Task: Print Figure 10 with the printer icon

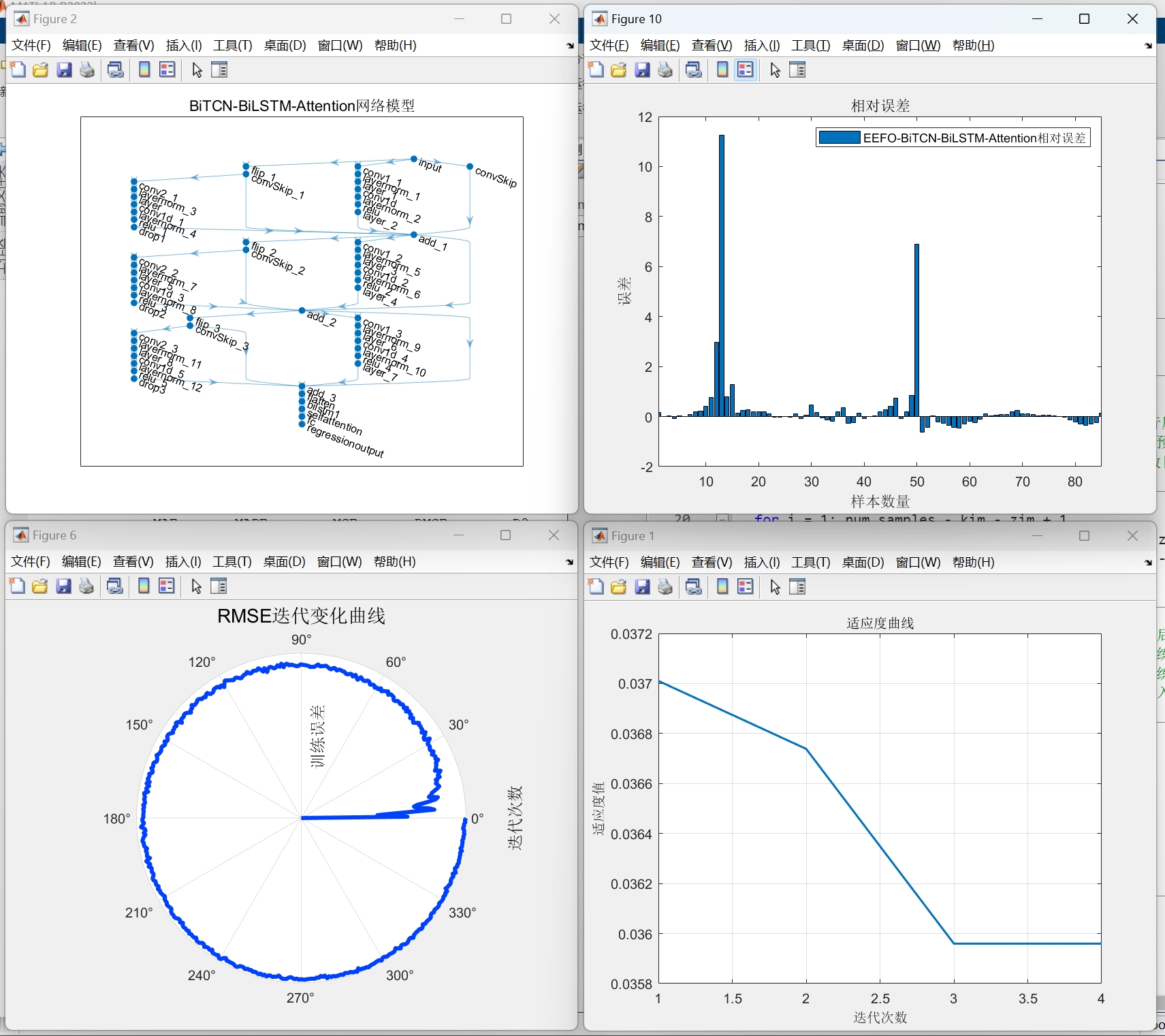Action: pyautogui.click(x=665, y=69)
